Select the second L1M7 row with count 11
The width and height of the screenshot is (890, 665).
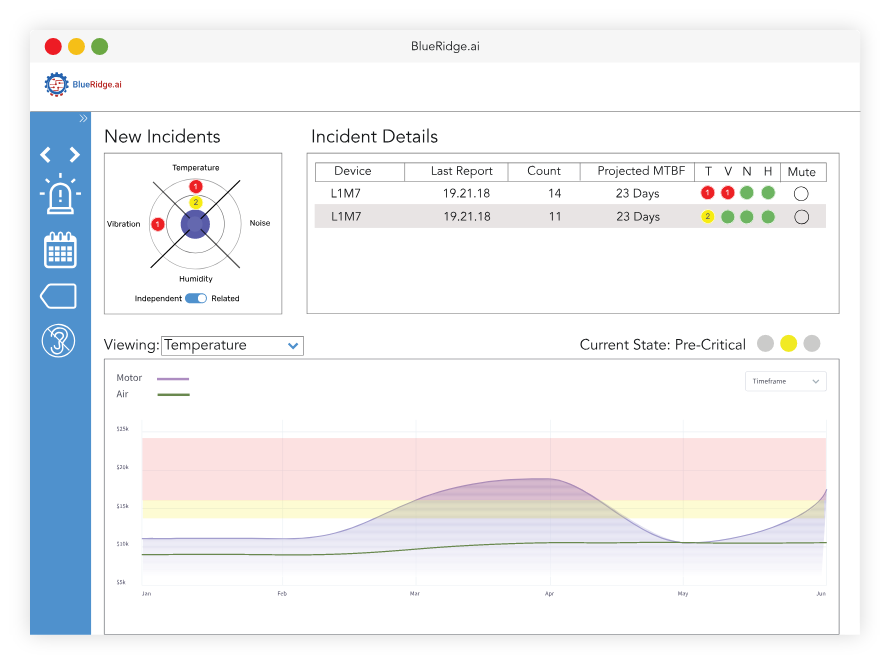point(570,217)
